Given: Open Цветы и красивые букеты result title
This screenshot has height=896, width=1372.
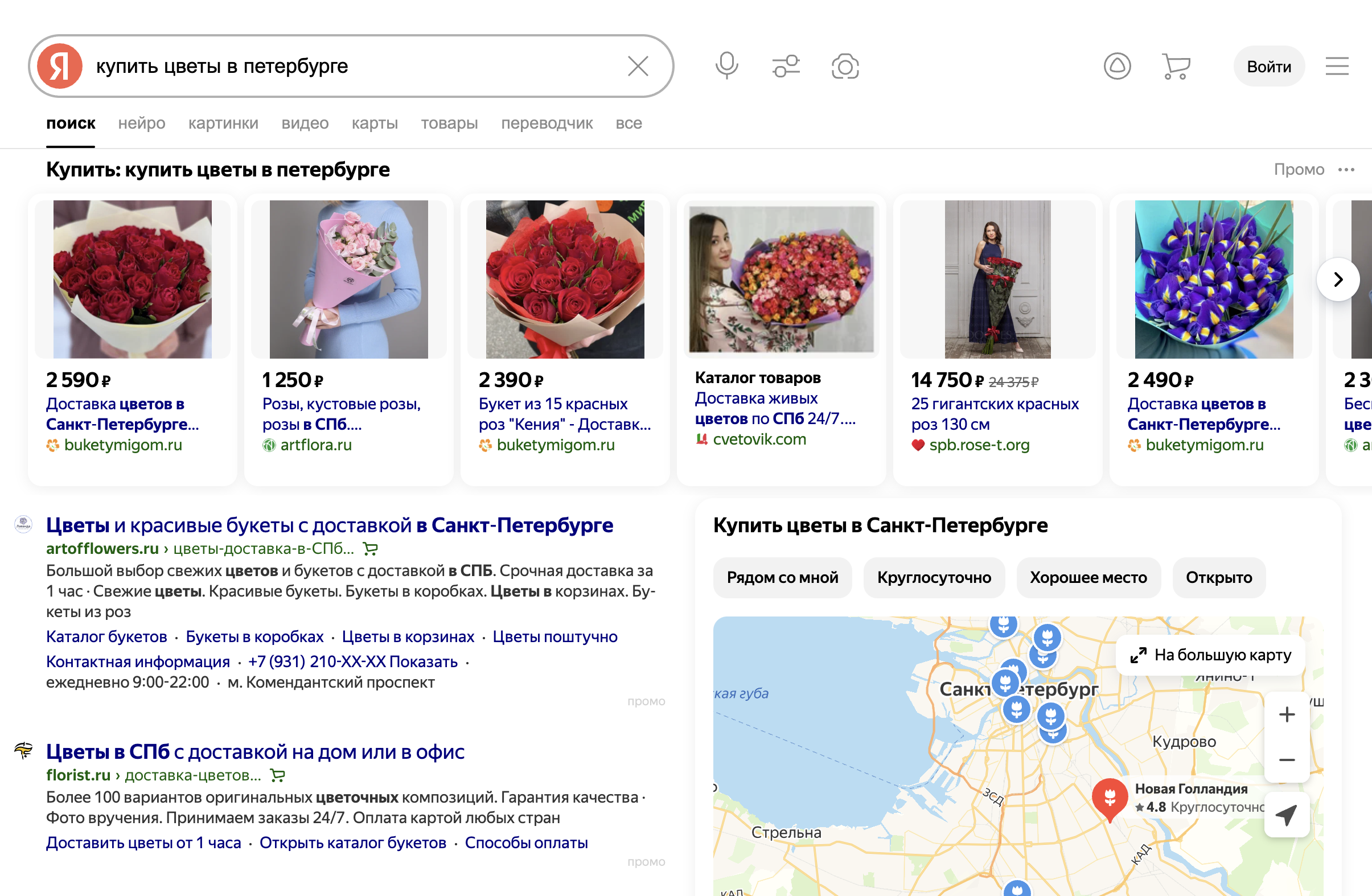Looking at the screenshot, I should [329, 525].
